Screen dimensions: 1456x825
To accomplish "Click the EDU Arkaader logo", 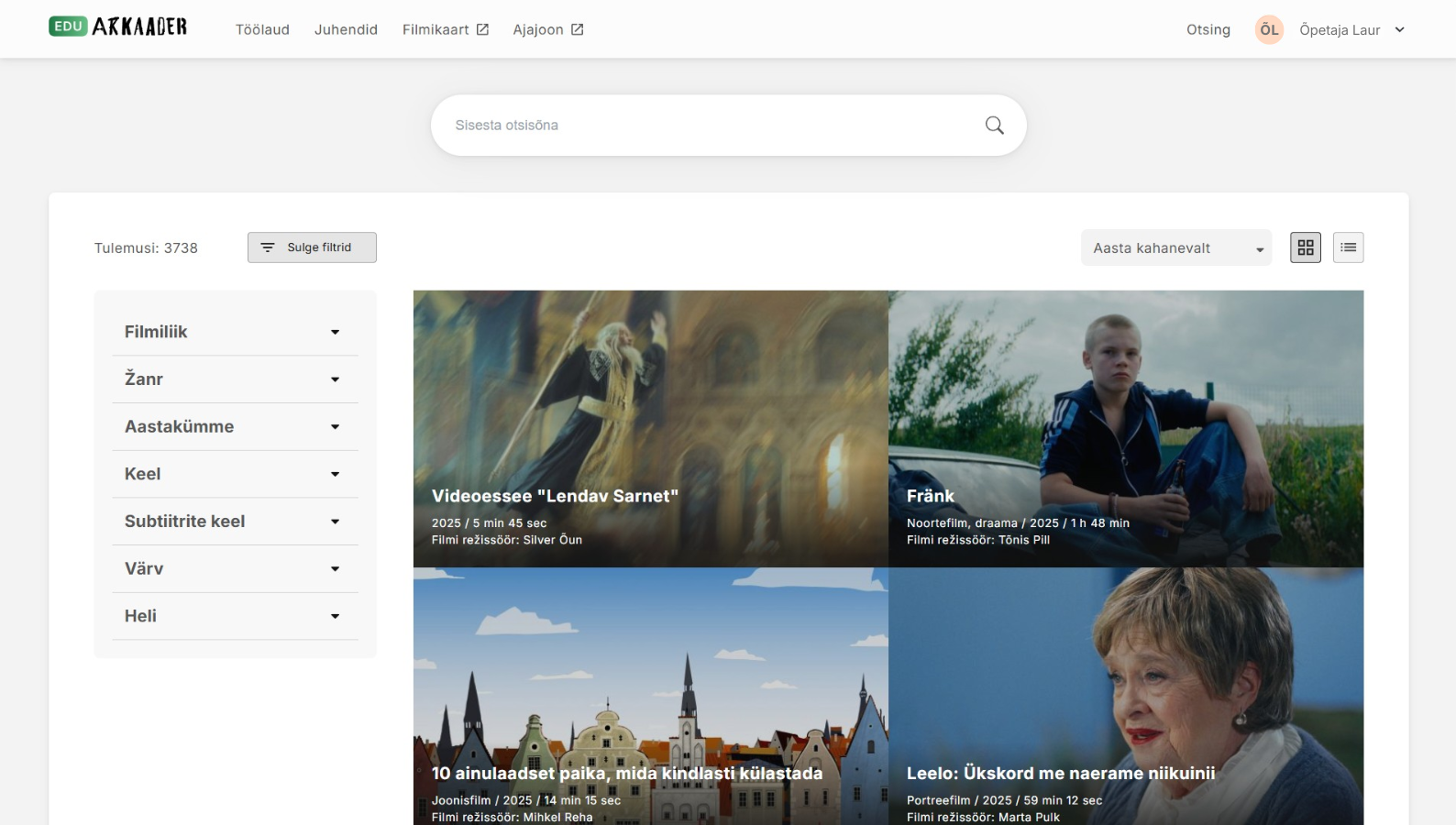I will click(x=117, y=27).
